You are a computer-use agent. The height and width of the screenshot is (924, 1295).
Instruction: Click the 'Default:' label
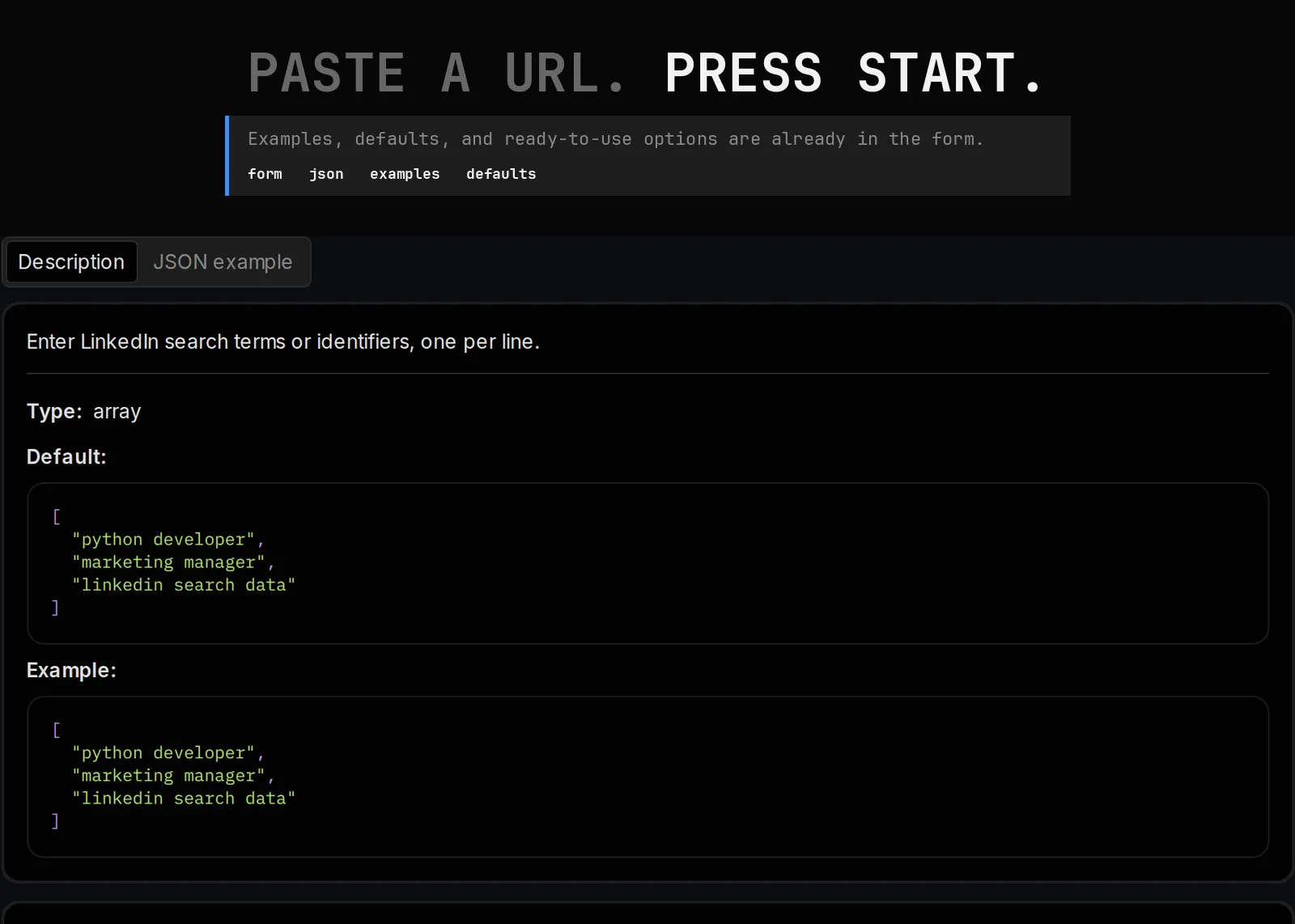click(x=66, y=456)
